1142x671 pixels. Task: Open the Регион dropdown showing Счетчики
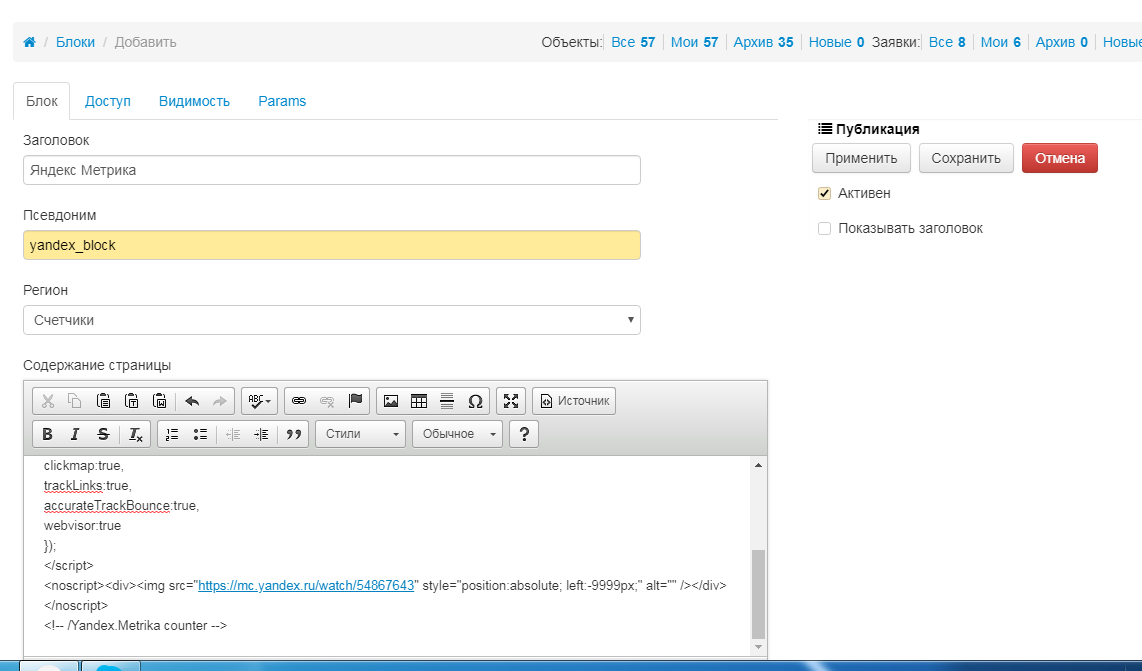(x=331, y=320)
